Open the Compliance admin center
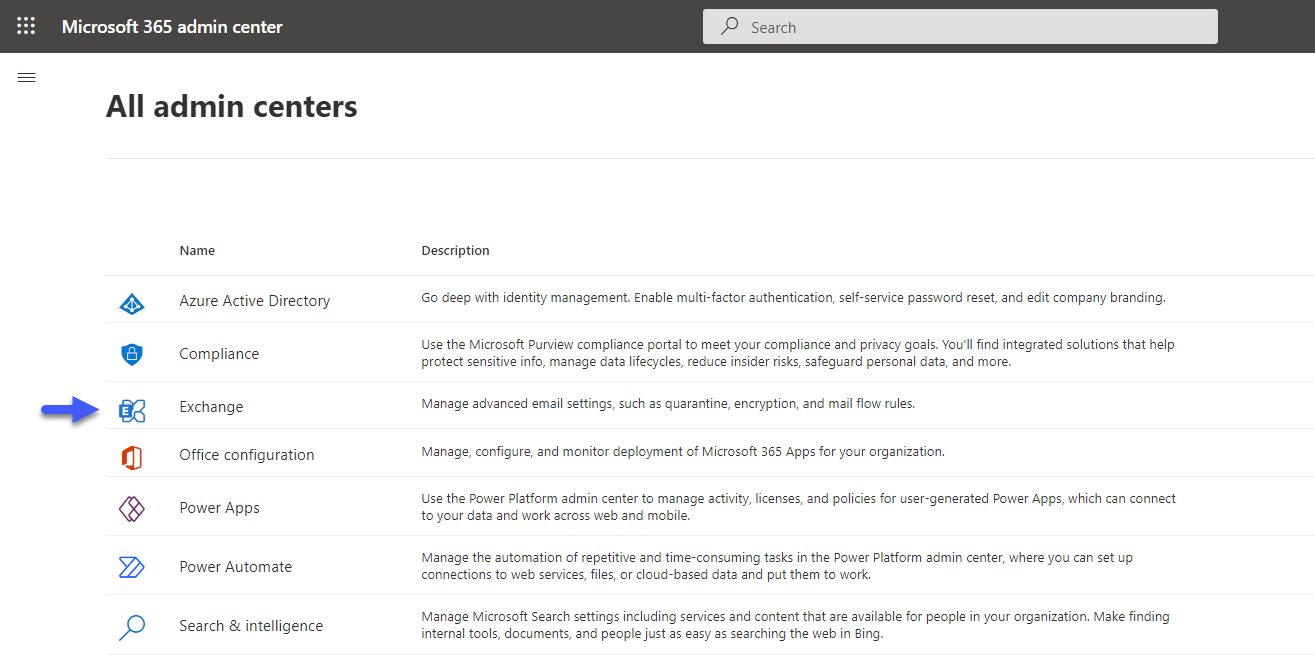Screen dimensions: 1315x655 pyautogui.click(x=219, y=354)
